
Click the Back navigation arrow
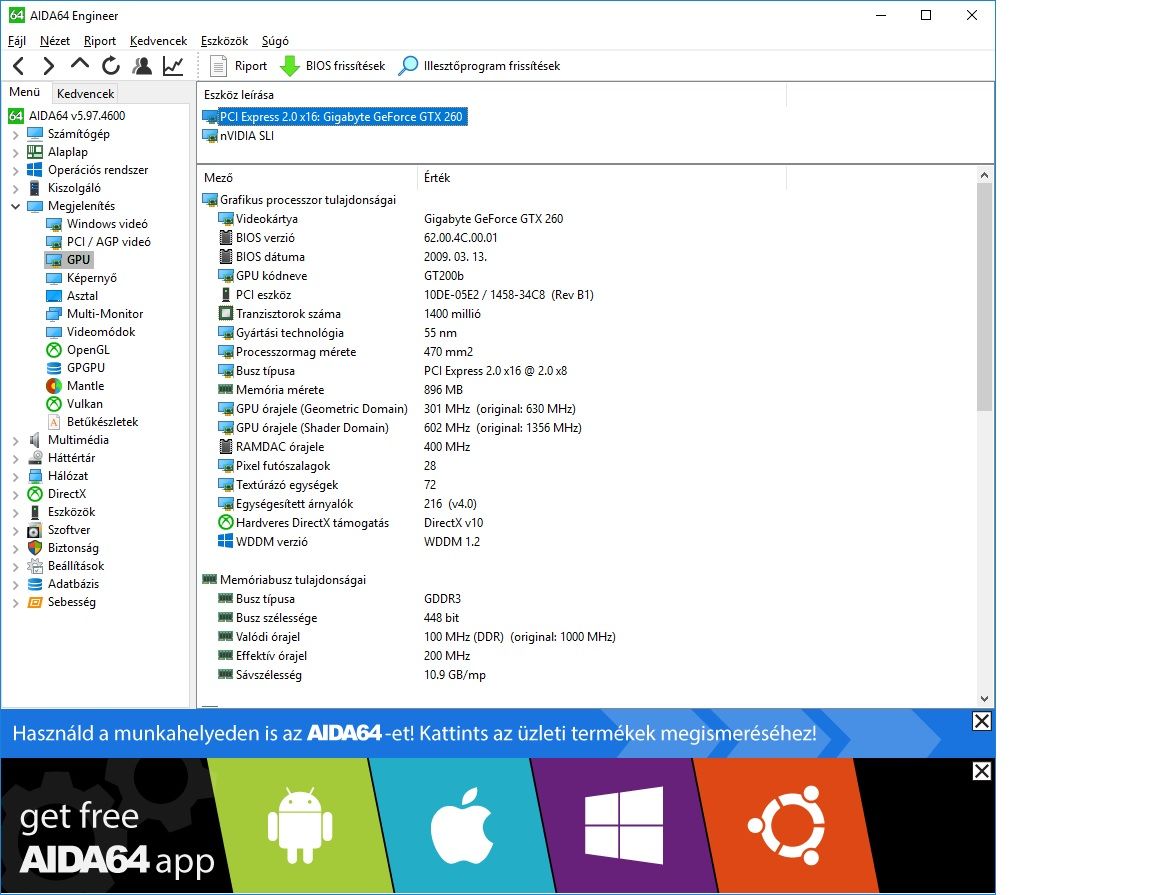point(19,66)
